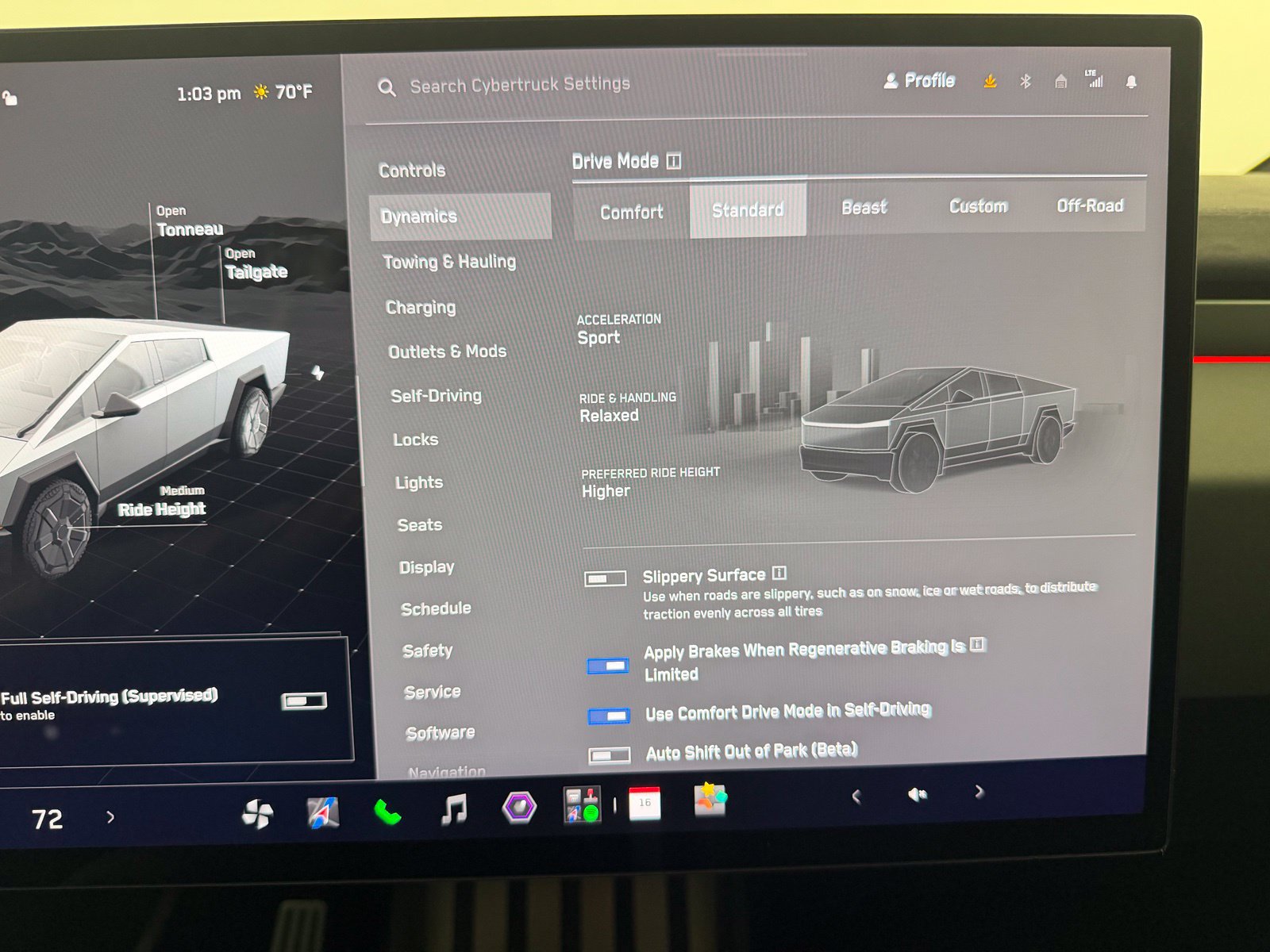
Task: Click the search magnifier icon
Action: click(x=387, y=87)
